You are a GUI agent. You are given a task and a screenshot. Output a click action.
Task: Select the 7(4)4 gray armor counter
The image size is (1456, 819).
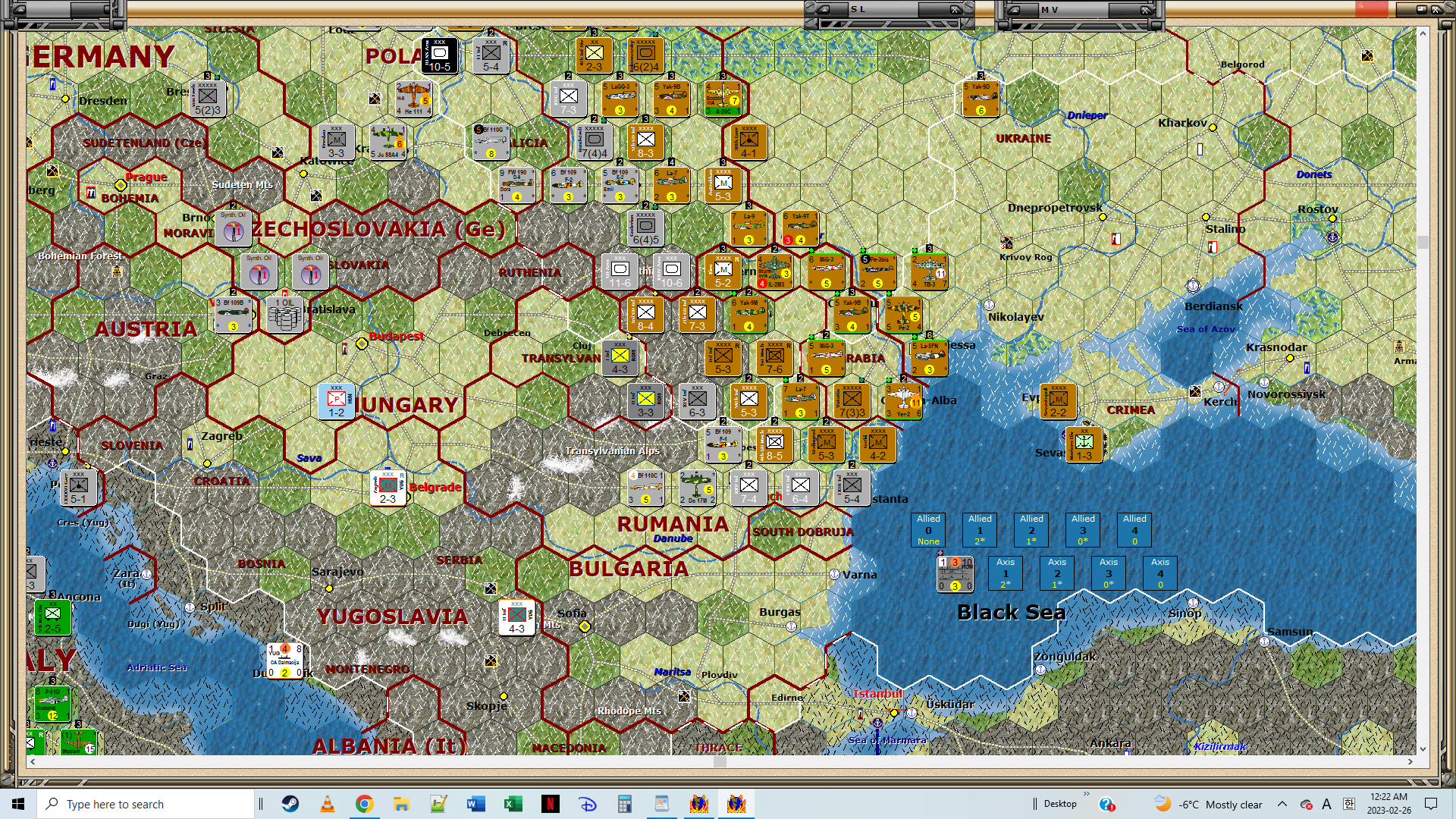[x=595, y=142]
